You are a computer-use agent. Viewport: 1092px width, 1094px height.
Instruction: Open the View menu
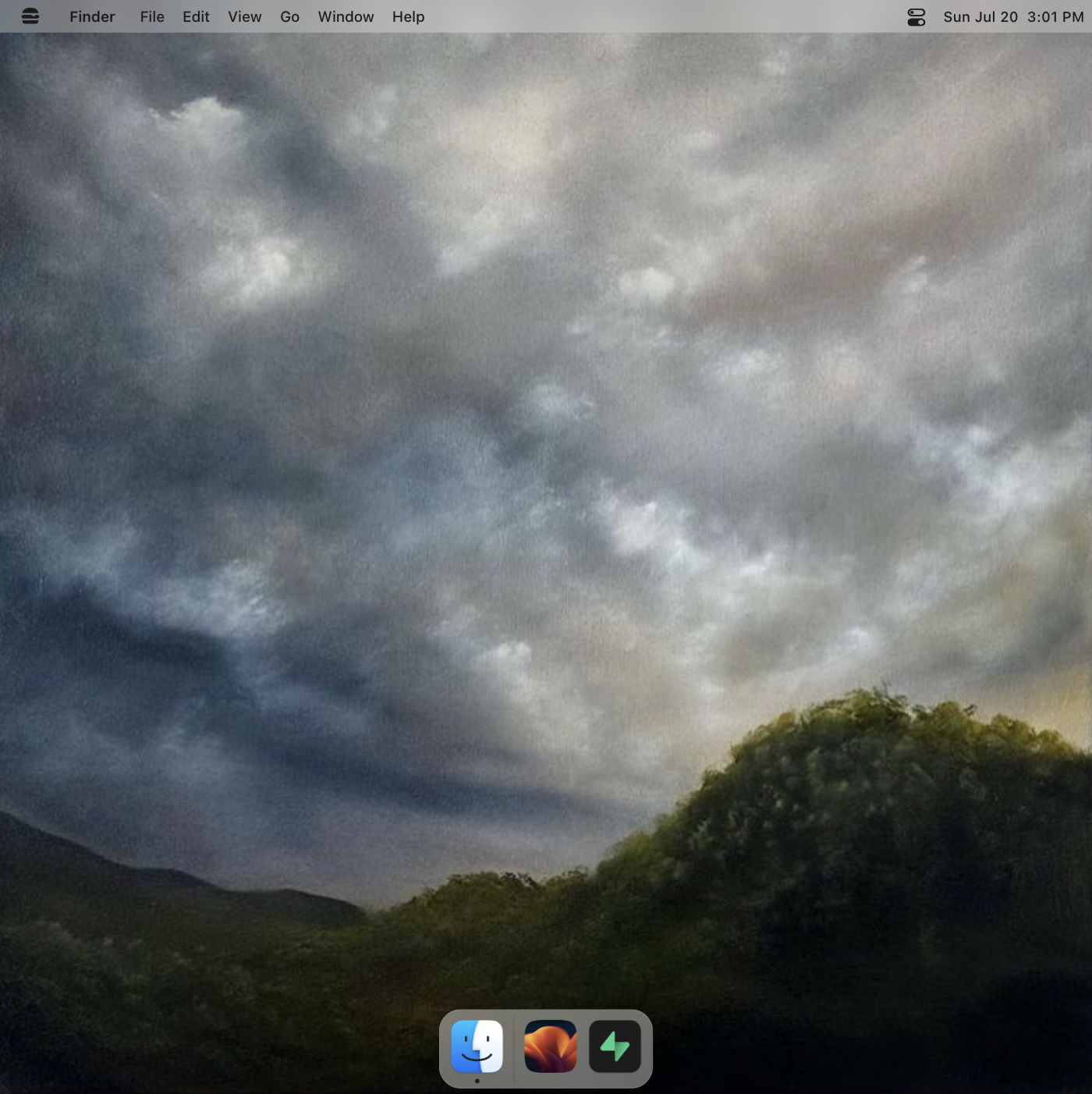[244, 16]
